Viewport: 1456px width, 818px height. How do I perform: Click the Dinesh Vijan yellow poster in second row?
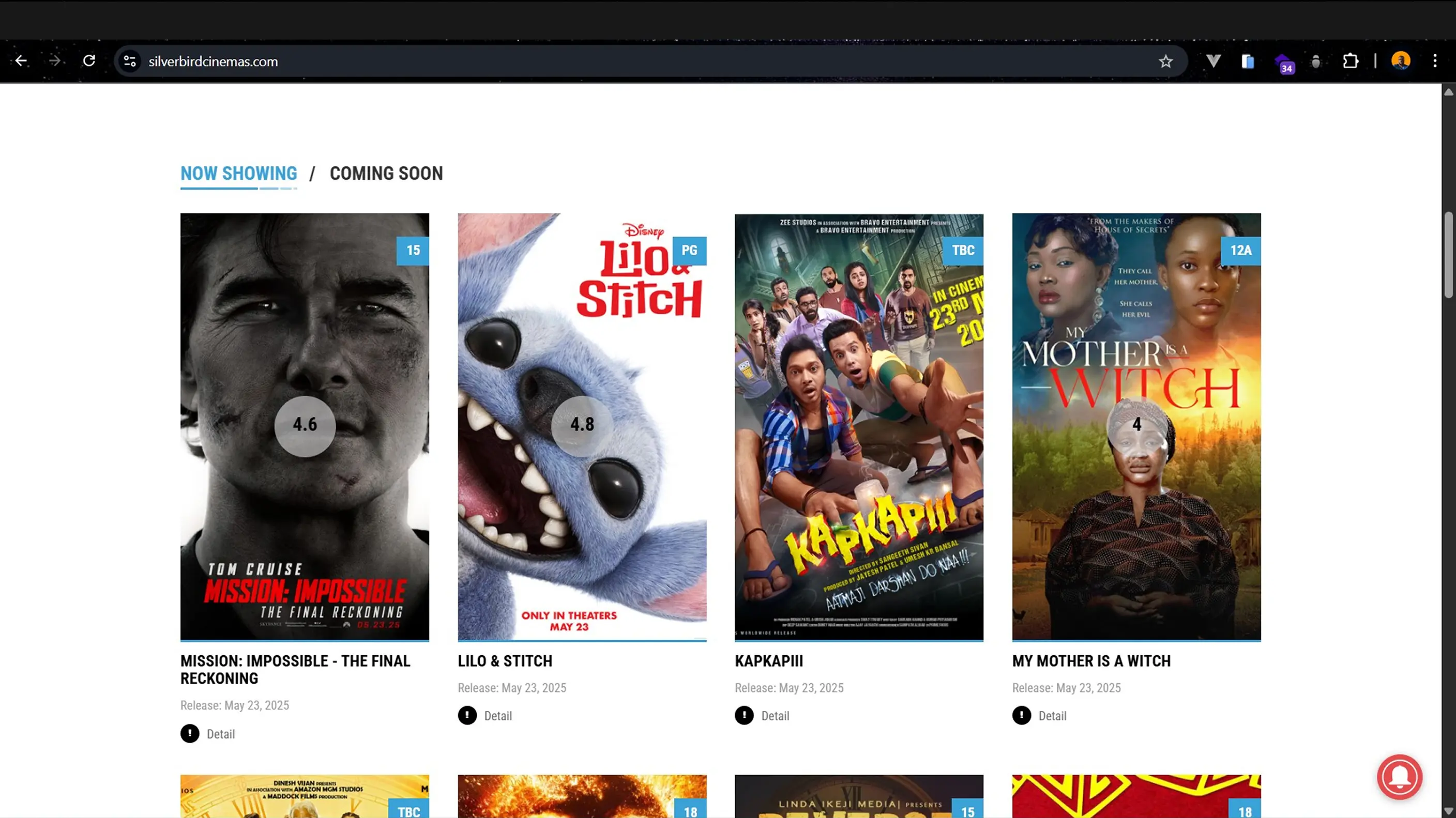pos(305,796)
